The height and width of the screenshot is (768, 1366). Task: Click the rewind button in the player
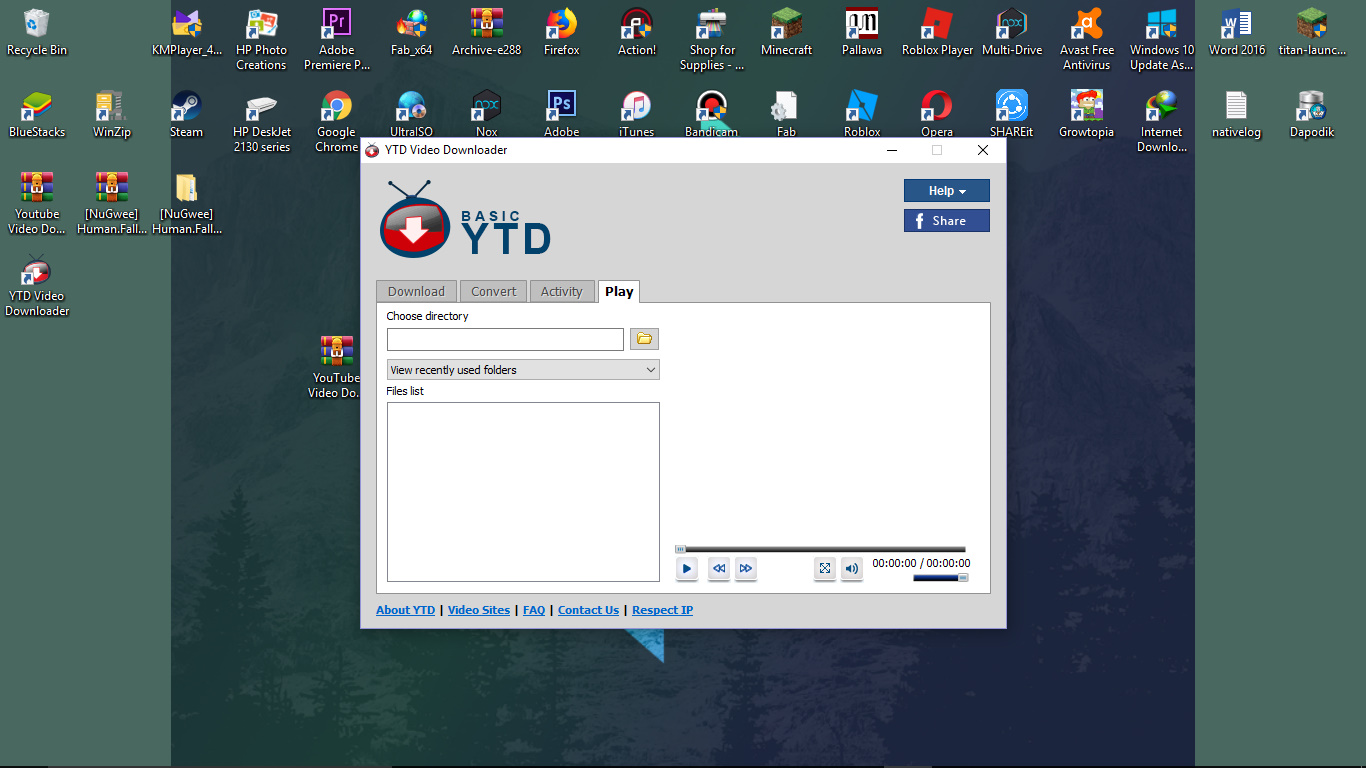718,569
